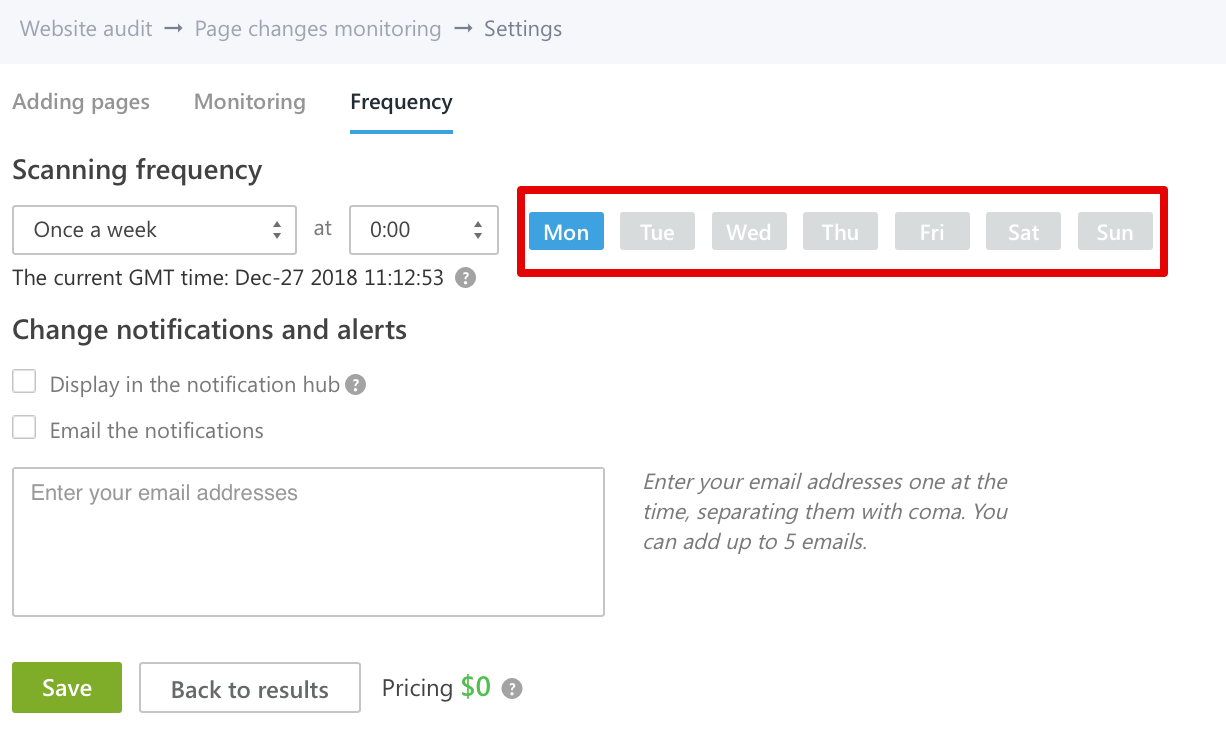Click in the email addresses text area
Image resolution: width=1226 pixels, height=730 pixels.
(x=308, y=541)
